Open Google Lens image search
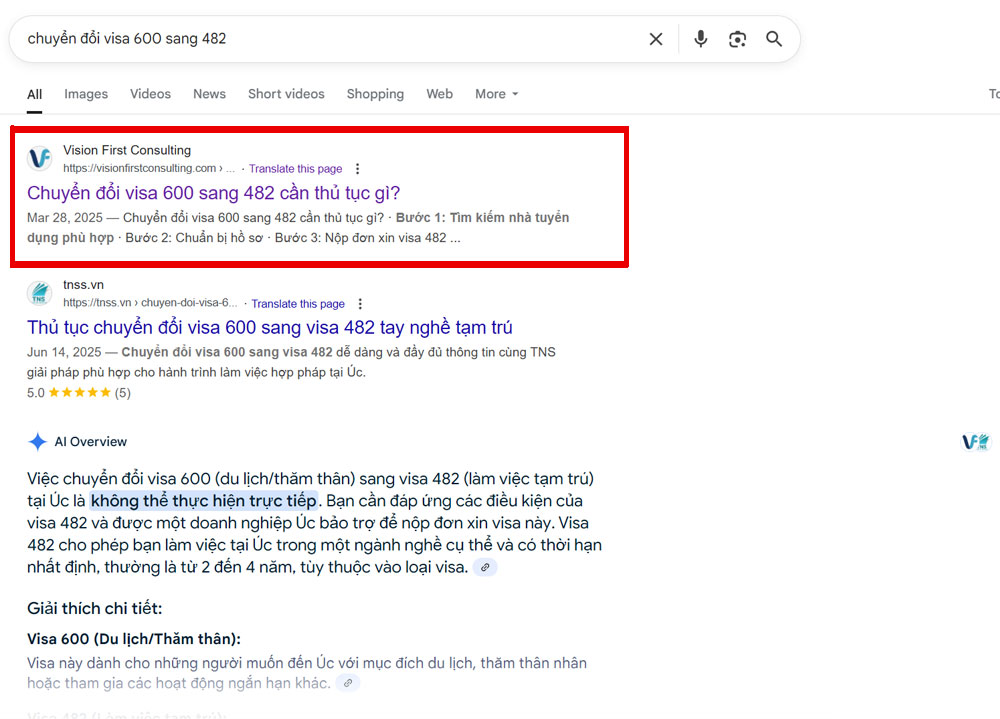Image resolution: width=1000 pixels, height=719 pixels. (737, 39)
